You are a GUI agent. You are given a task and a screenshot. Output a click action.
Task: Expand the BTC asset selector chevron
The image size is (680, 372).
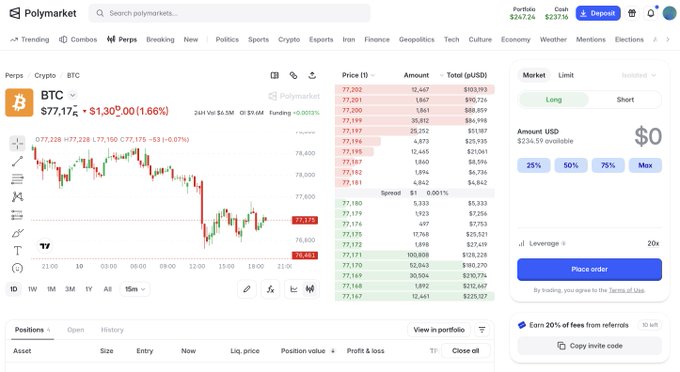pos(73,95)
